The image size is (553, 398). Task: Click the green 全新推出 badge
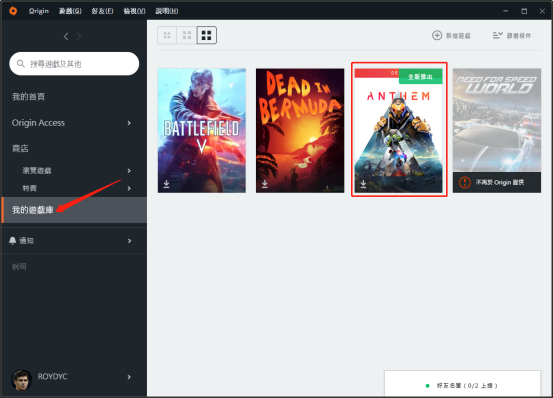coord(420,76)
